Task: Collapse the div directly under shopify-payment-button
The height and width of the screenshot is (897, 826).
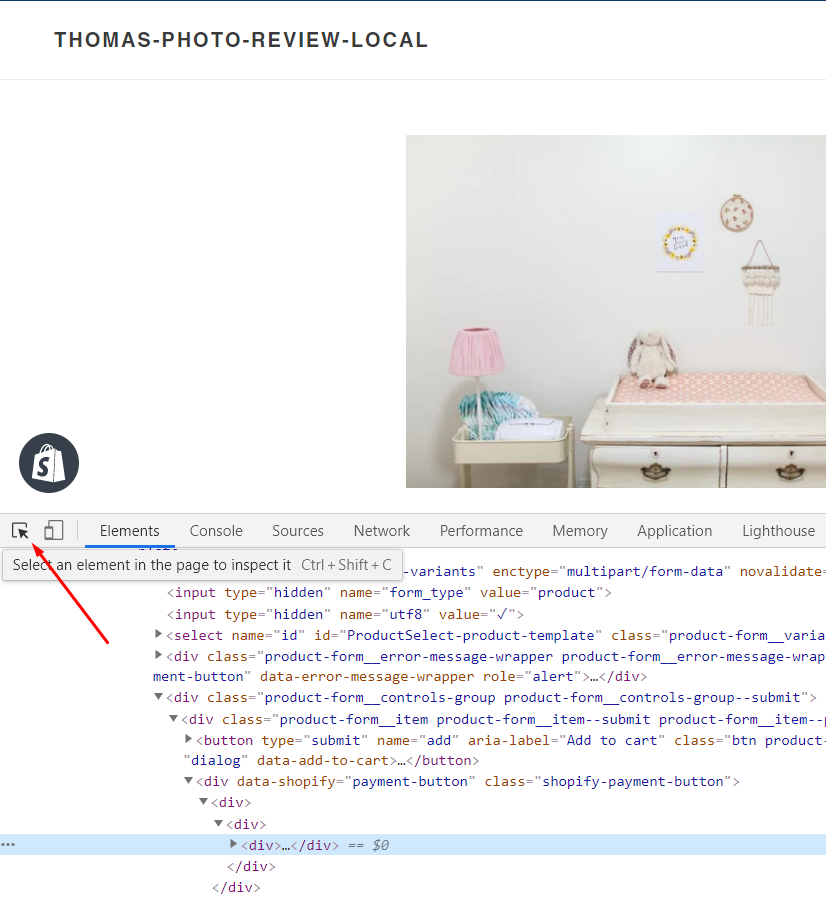Action: 203,801
